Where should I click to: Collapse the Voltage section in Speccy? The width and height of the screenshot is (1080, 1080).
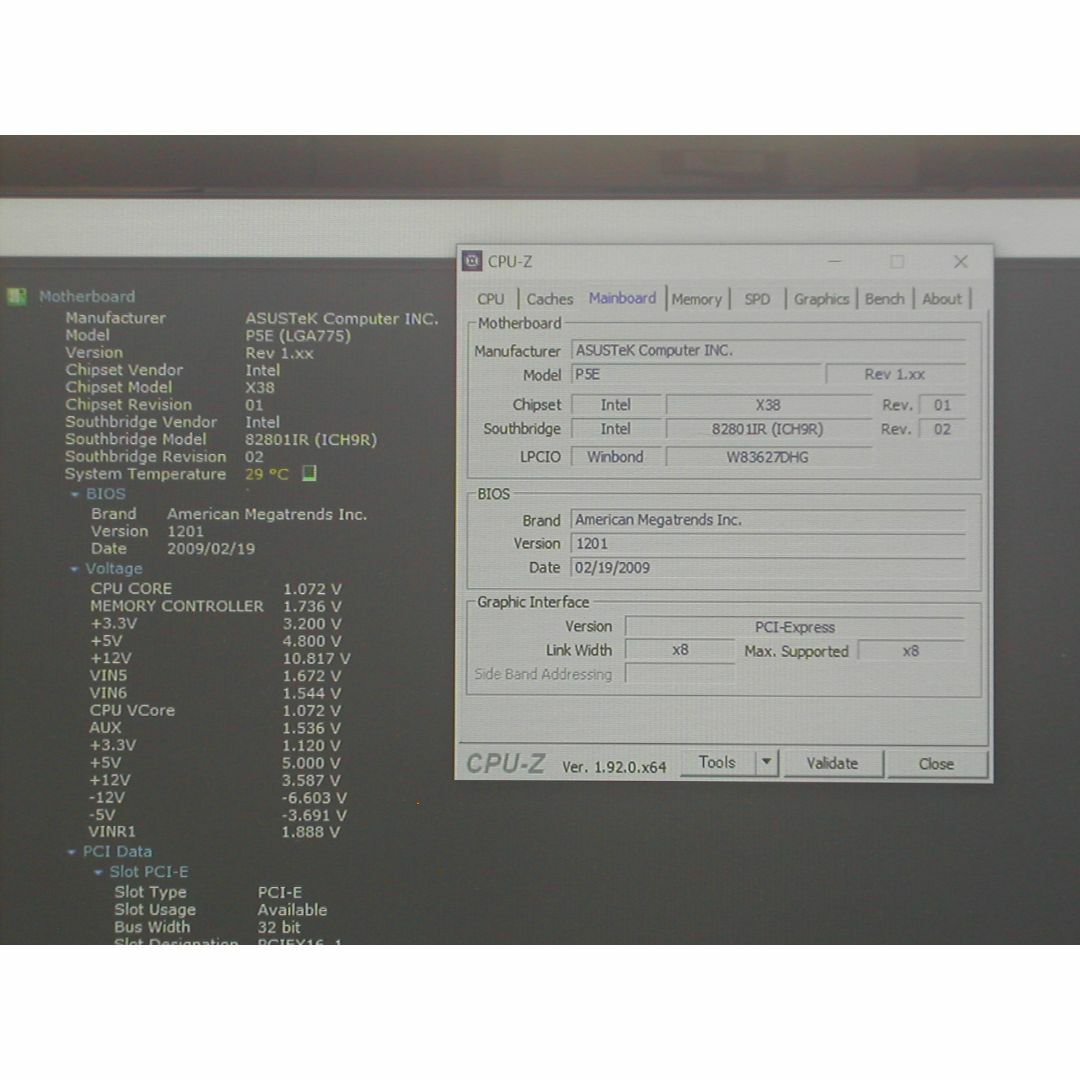pos(74,569)
